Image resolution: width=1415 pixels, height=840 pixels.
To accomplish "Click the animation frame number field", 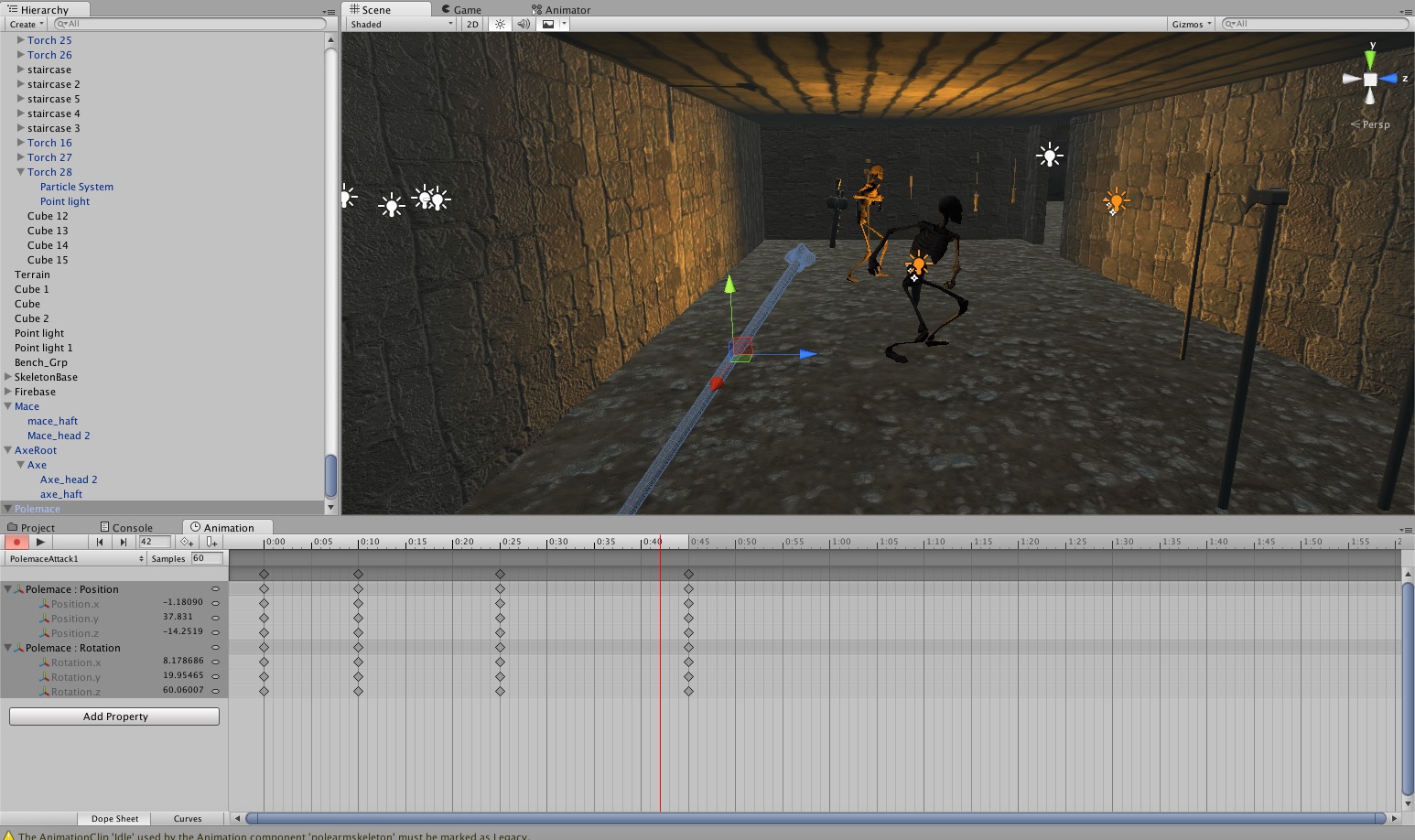I will (x=154, y=542).
